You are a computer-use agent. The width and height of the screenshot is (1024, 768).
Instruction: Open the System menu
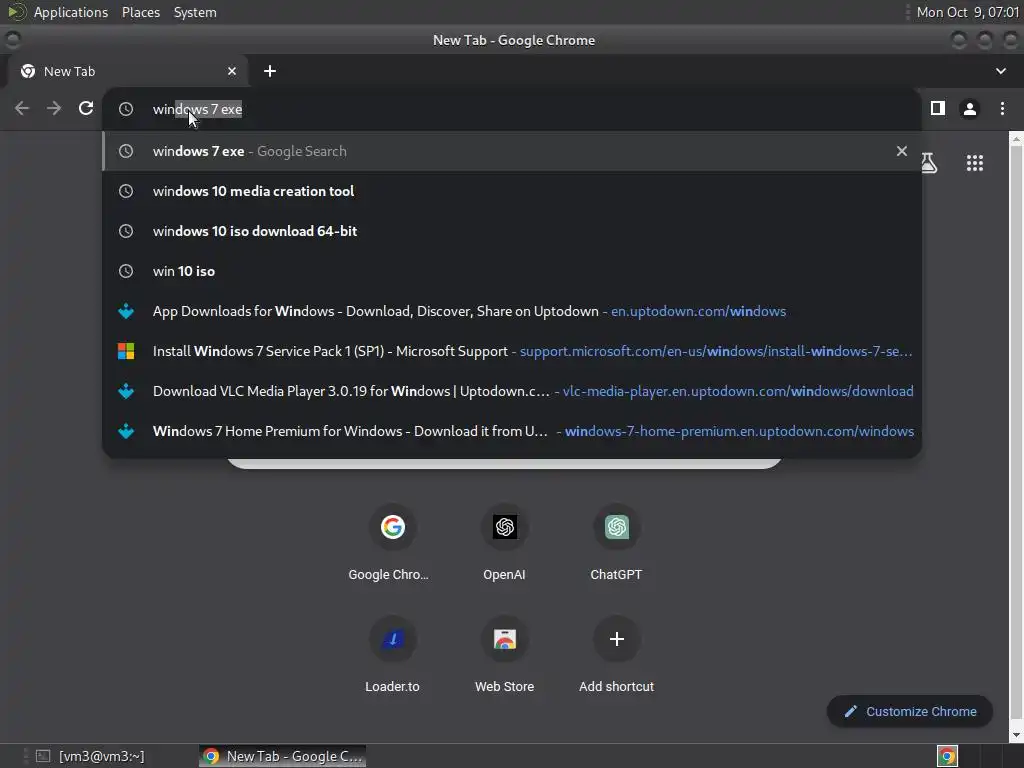coord(195,12)
